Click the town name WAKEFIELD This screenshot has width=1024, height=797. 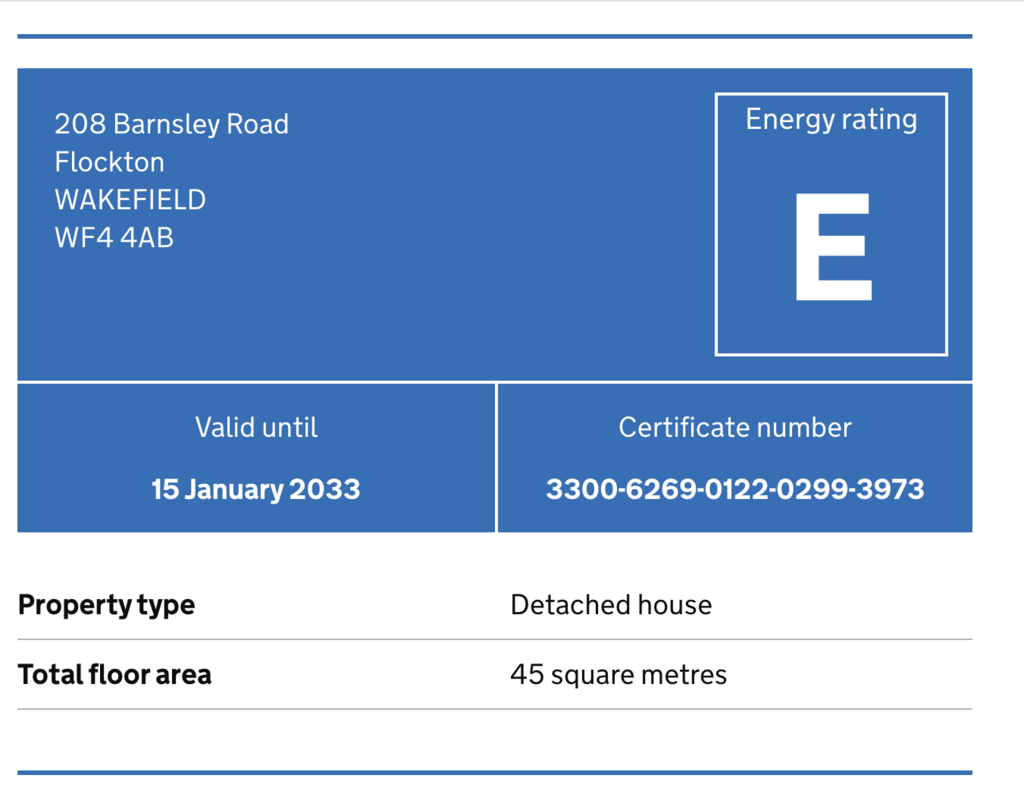(x=130, y=200)
